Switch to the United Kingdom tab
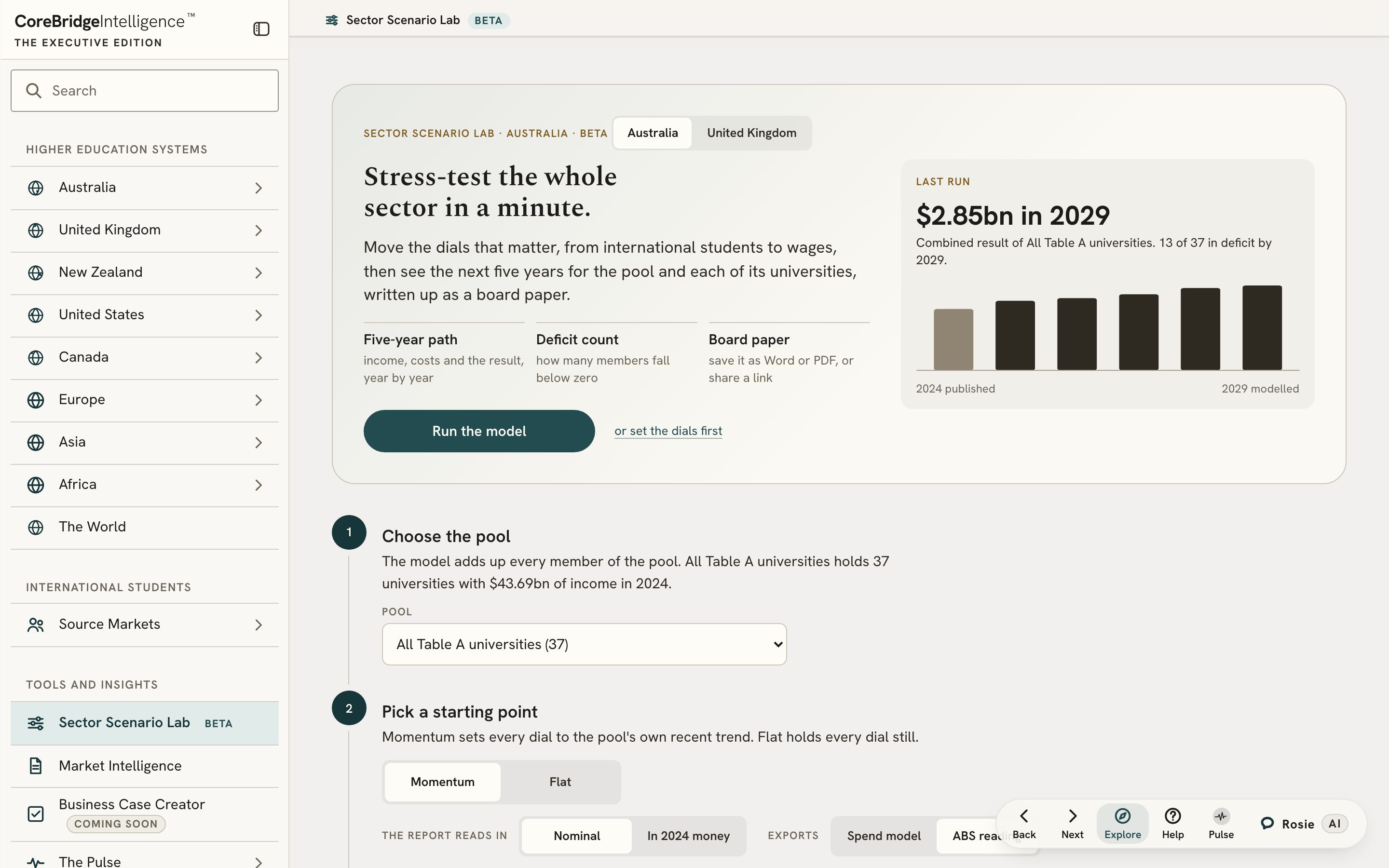This screenshot has width=1389, height=868. [751, 133]
